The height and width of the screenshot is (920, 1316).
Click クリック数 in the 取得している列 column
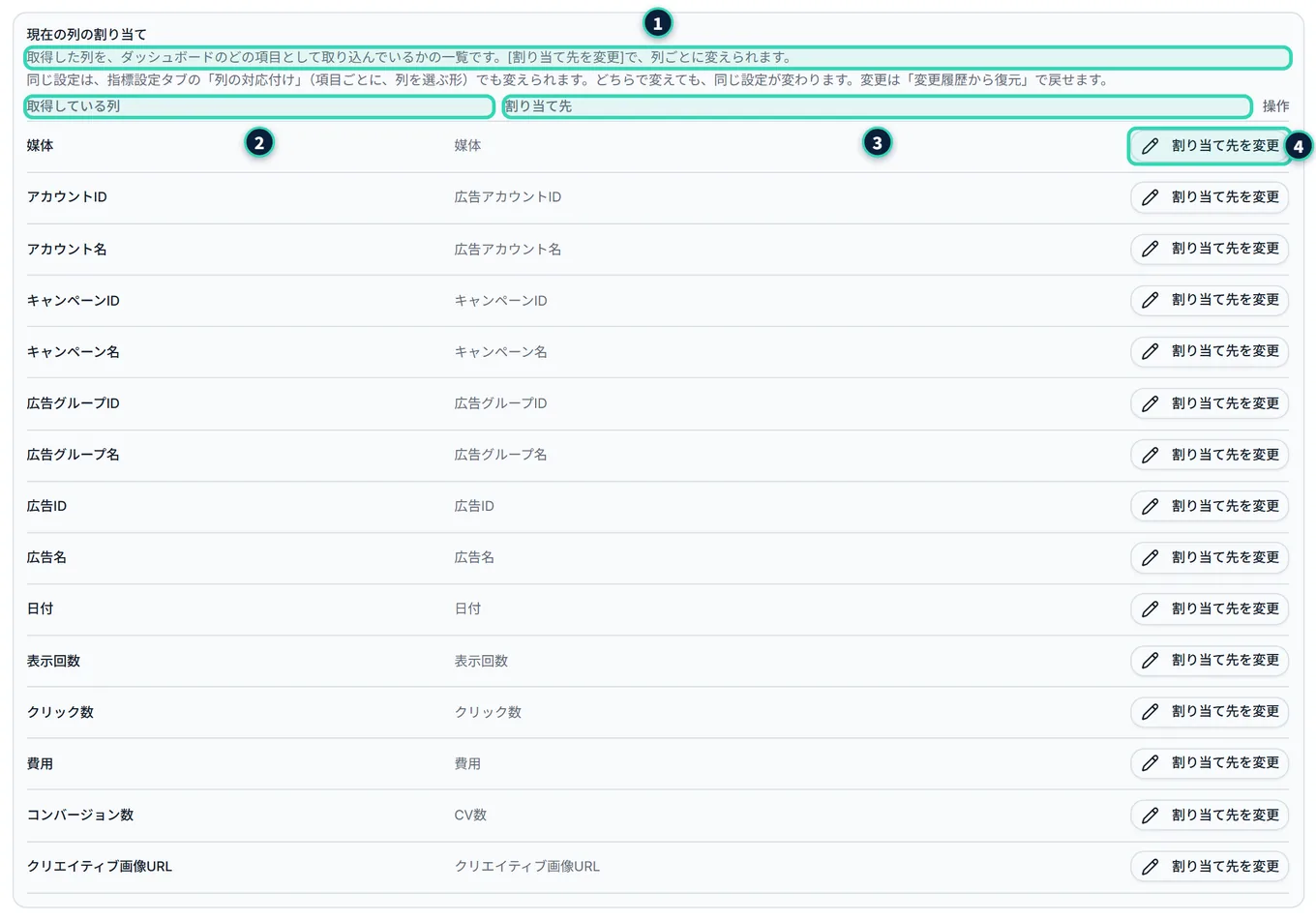[x=60, y=712]
